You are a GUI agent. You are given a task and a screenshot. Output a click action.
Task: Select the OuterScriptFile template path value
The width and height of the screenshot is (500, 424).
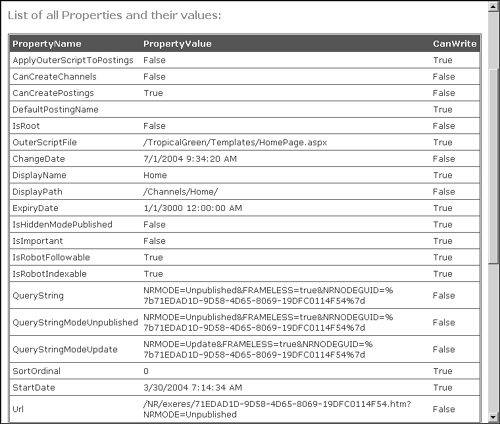pyautogui.click(x=235, y=142)
